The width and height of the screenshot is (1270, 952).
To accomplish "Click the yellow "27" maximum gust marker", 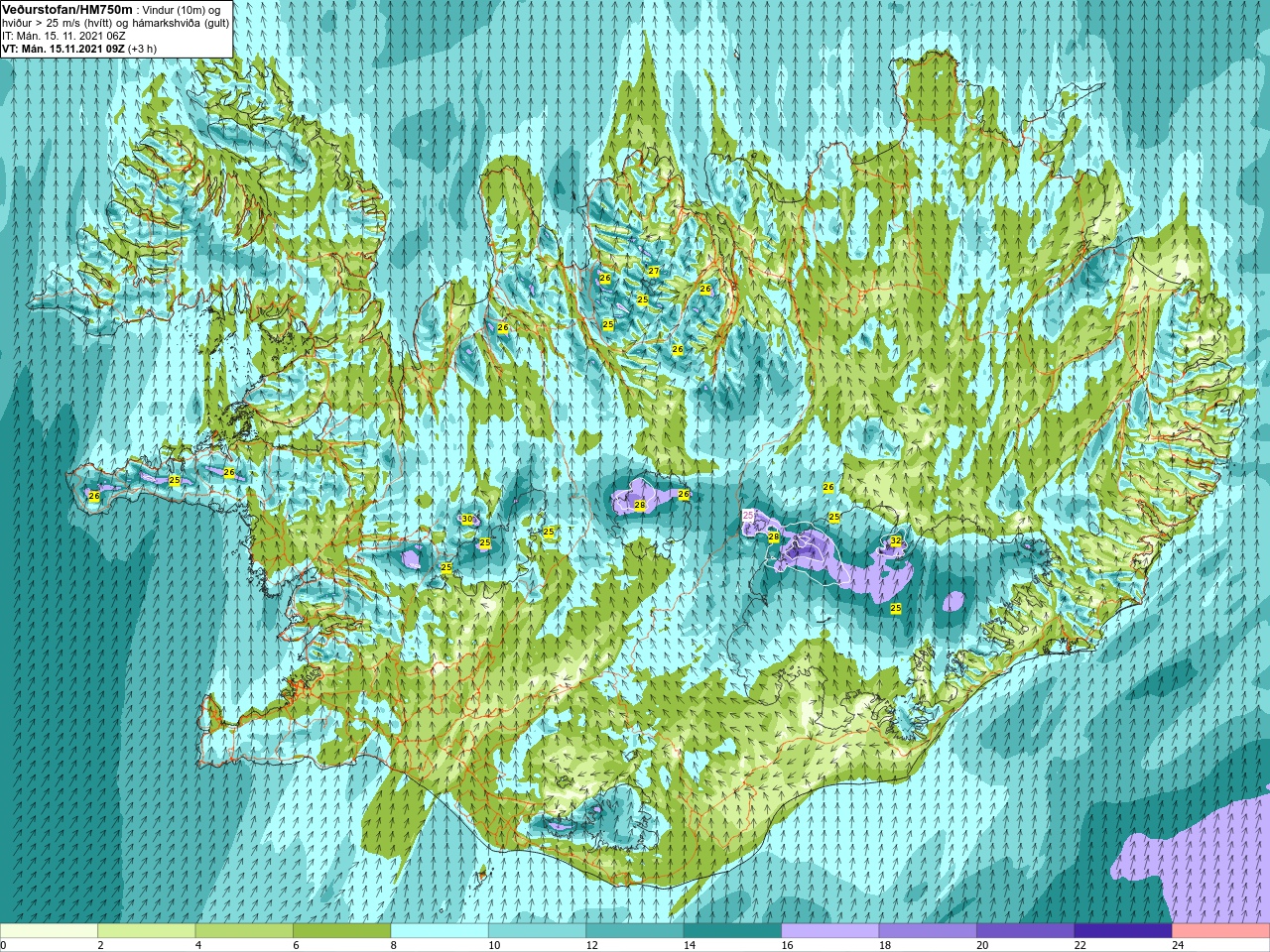I will click(x=653, y=271).
